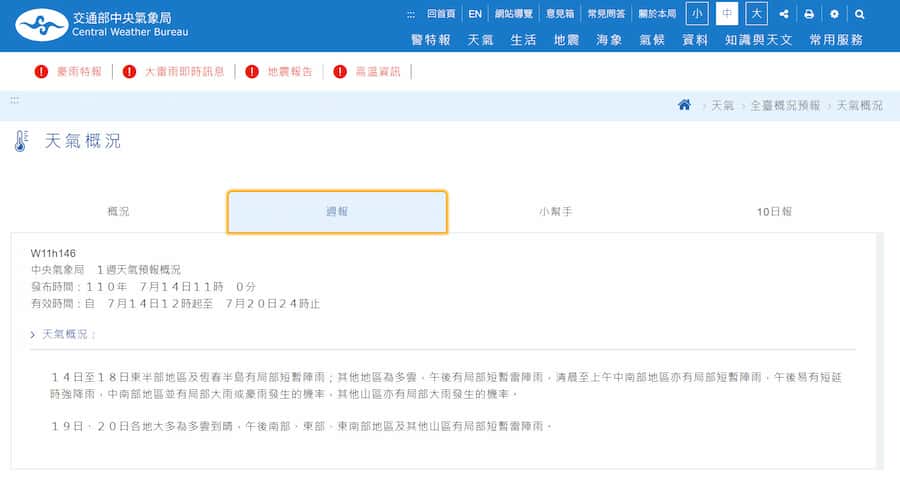Click 全臺概況預報 breadcrumb link
Screen dimensions: 900x487
[785, 106]
